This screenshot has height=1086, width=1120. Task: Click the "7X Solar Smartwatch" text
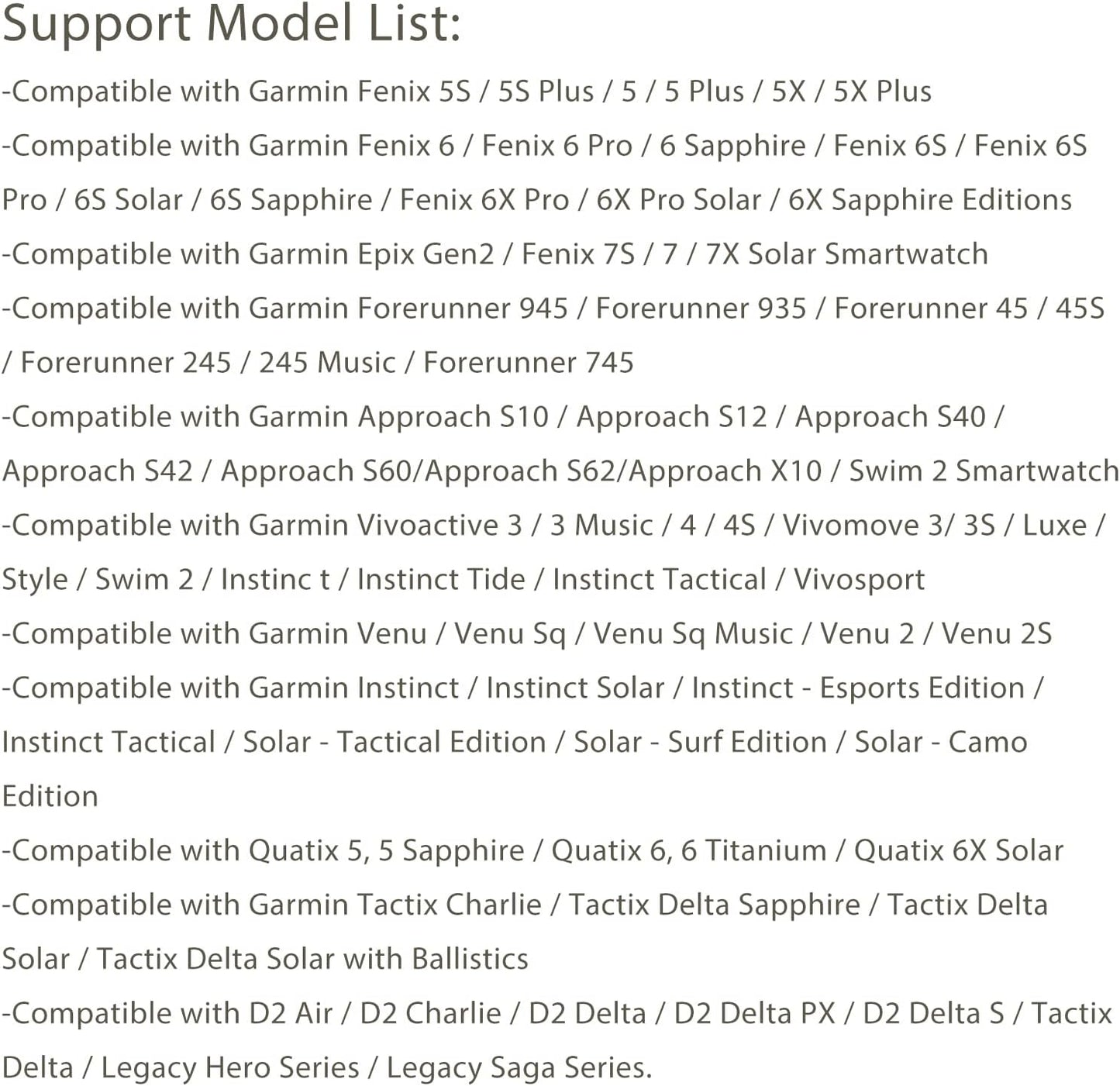pyautogui.click(x=846, y=254)
